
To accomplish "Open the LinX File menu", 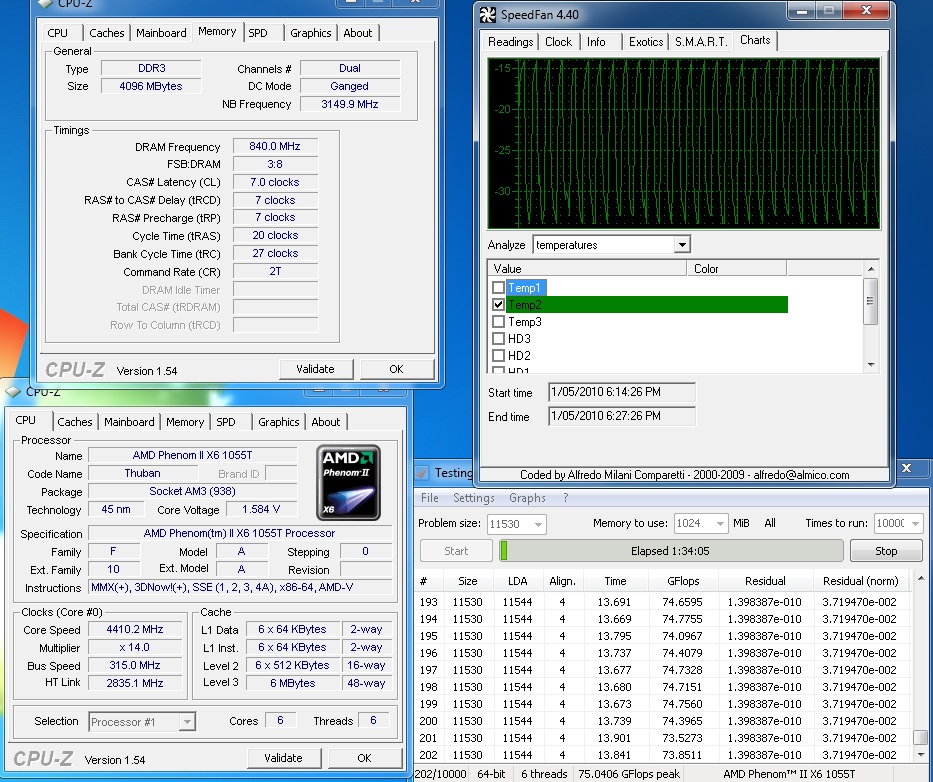I will tap(429, 498).
